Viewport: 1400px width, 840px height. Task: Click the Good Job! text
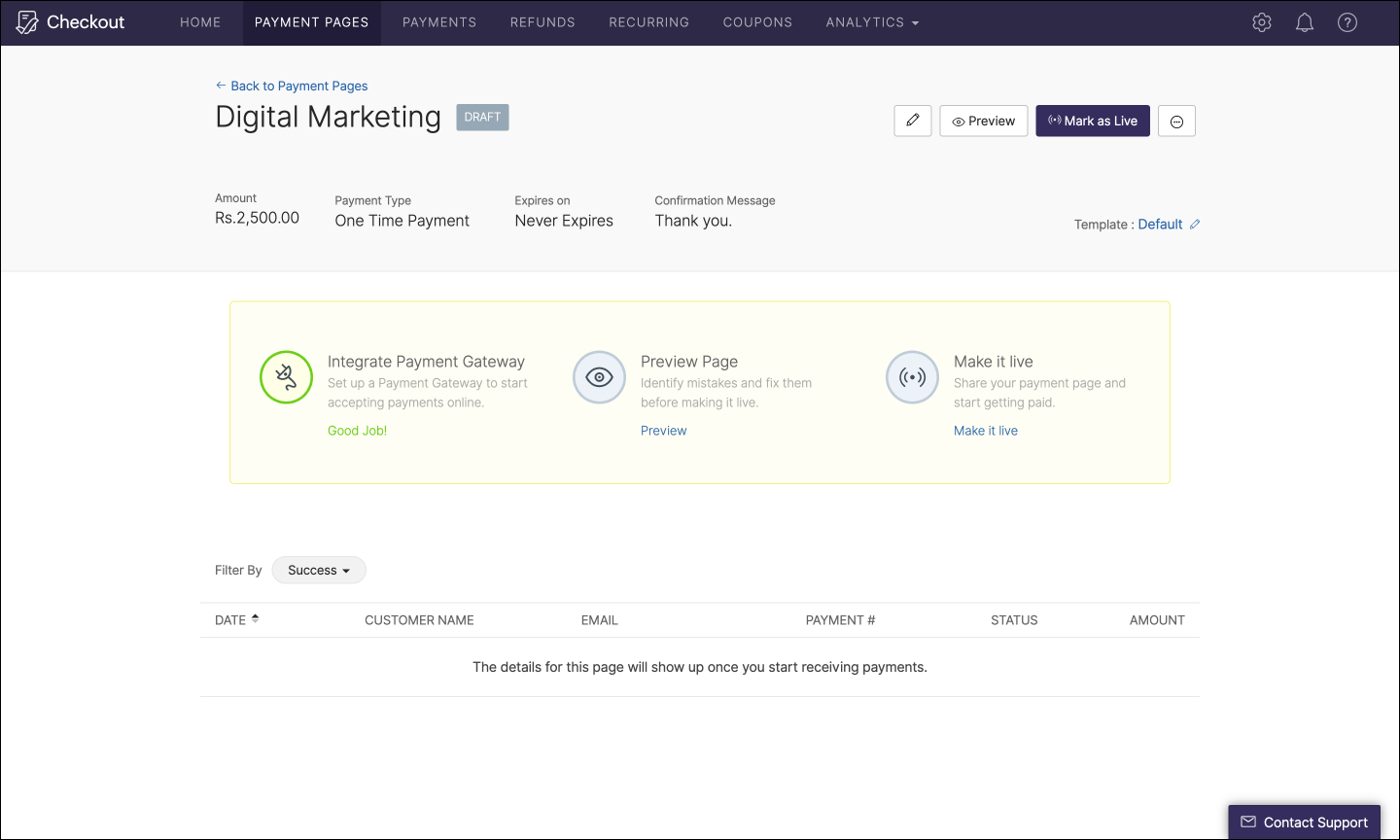click(357, 431)
